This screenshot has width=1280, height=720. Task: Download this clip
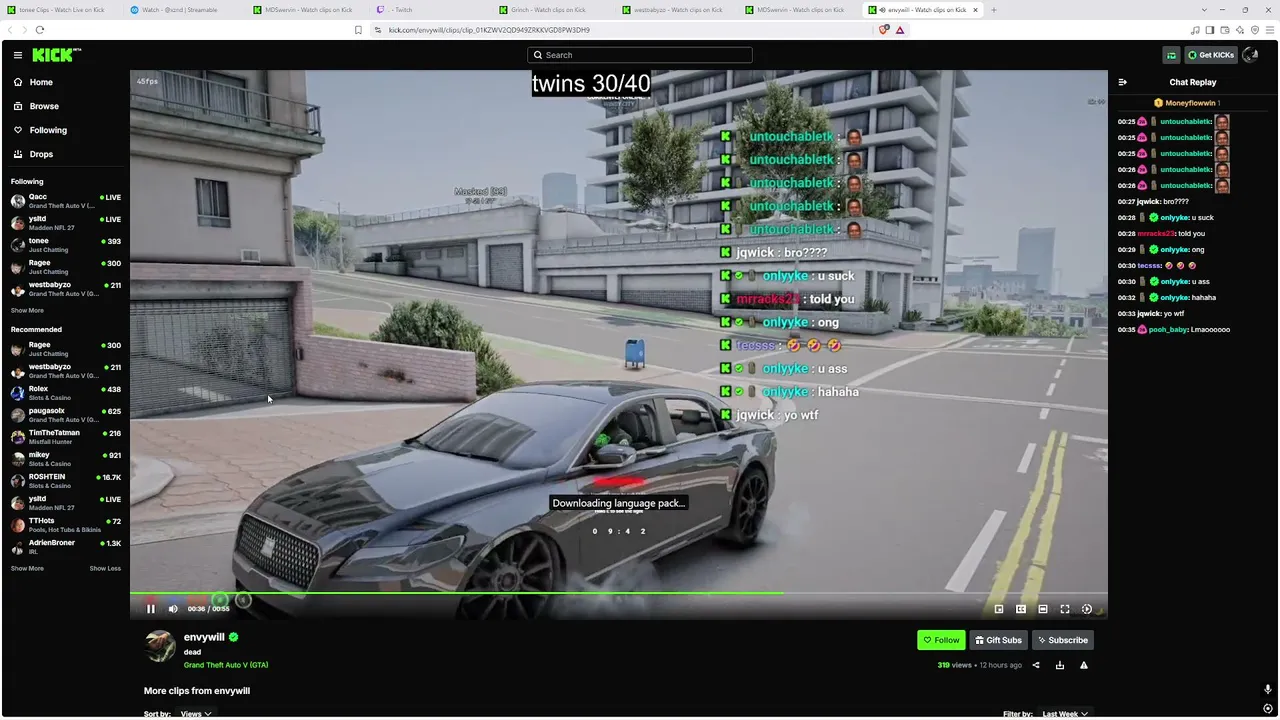pyautogui.click(x=1060, y=665)
